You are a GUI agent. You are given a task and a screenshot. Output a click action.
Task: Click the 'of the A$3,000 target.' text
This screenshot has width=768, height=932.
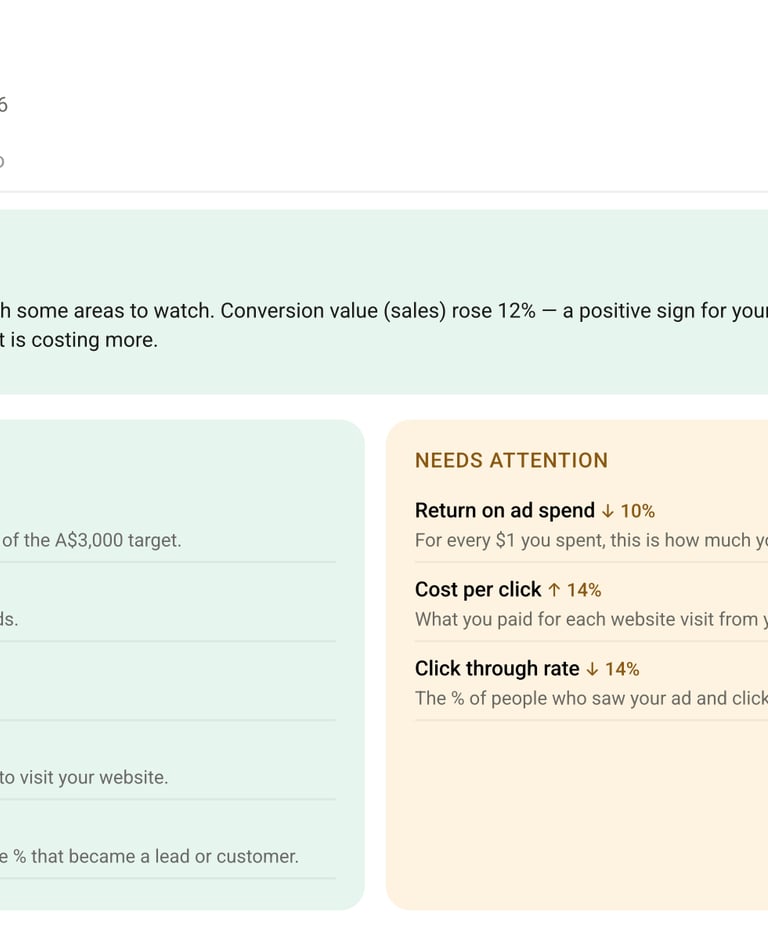pos(92,540)
